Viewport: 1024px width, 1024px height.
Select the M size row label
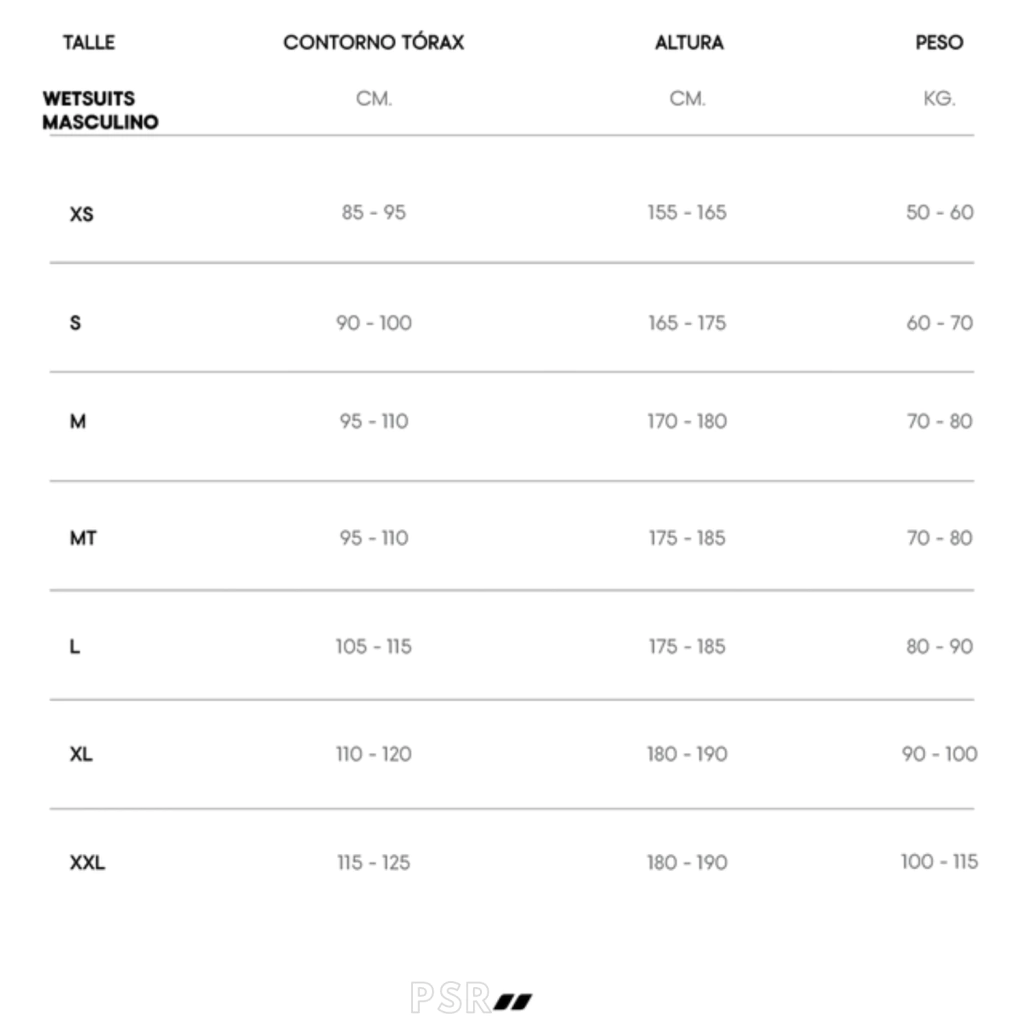[78, 422]
